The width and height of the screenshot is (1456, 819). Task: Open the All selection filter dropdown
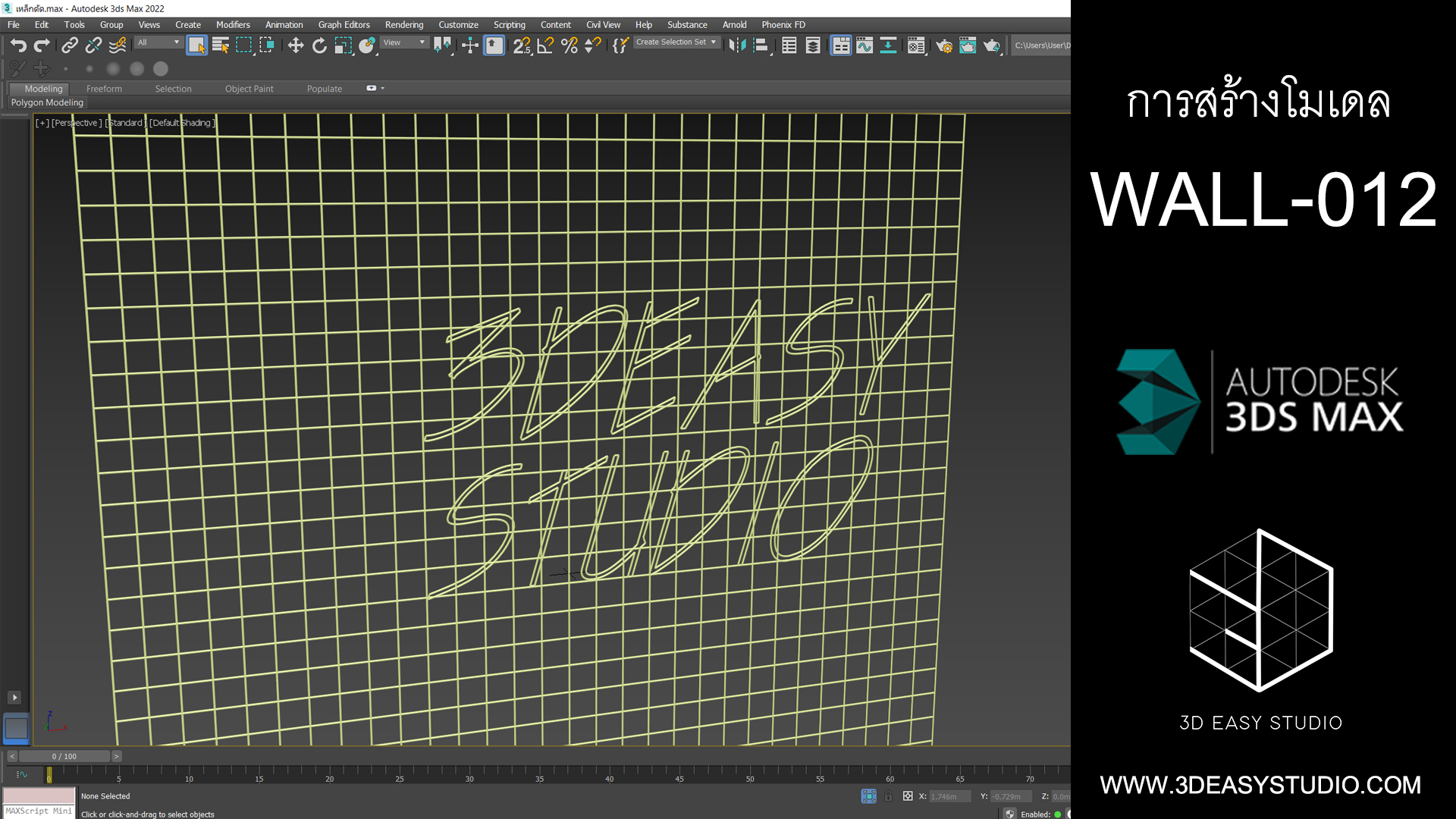[158, 42]
